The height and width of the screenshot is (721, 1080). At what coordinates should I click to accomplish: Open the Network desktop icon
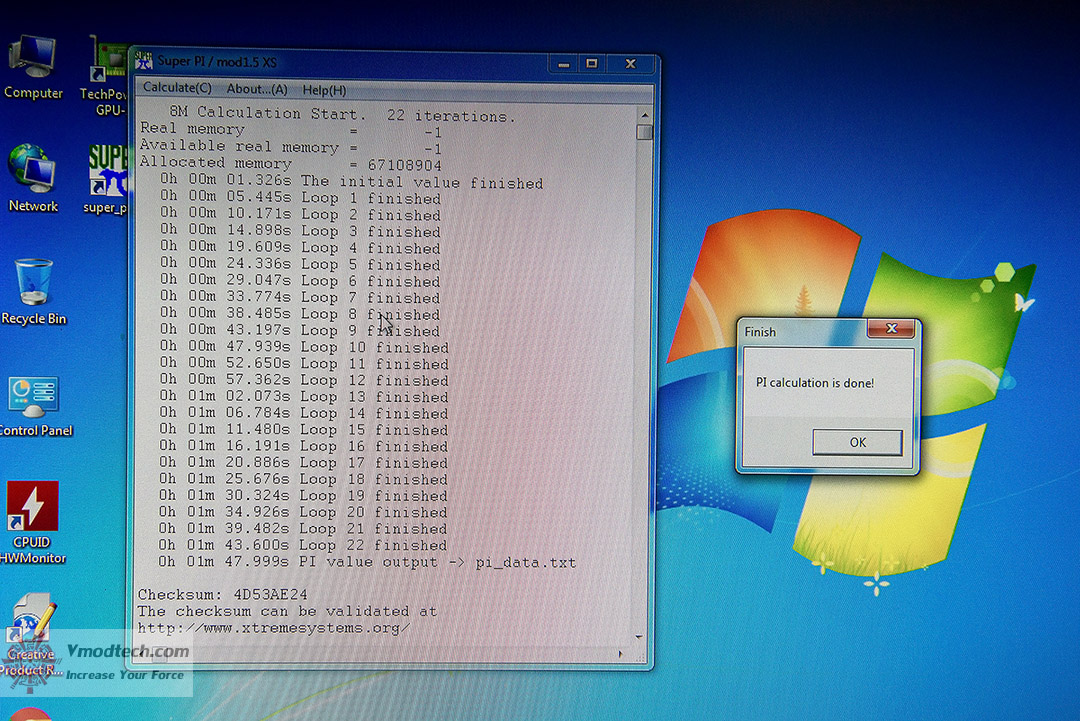(32, 178)
